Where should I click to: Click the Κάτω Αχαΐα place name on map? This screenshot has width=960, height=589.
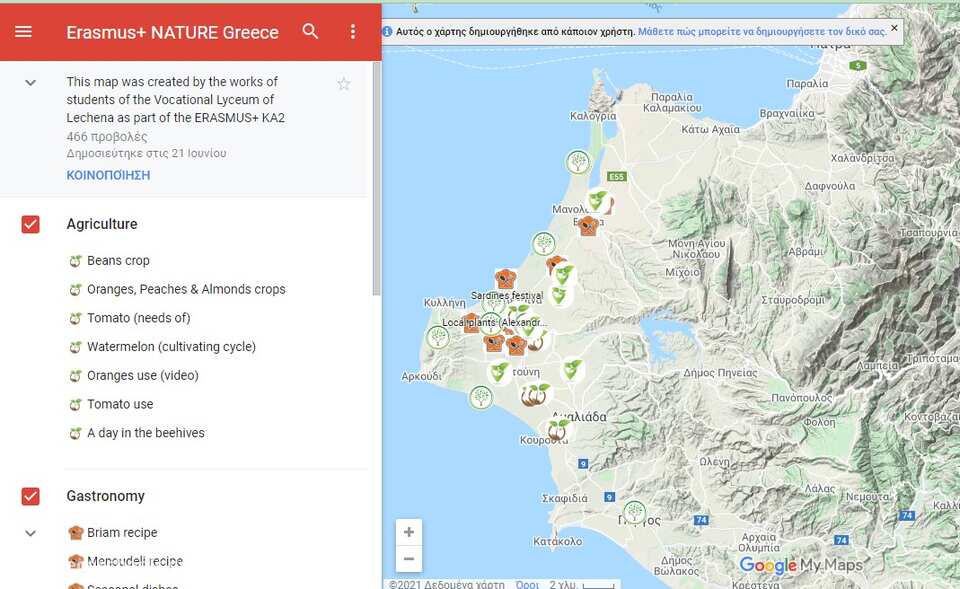pos(710,129)
